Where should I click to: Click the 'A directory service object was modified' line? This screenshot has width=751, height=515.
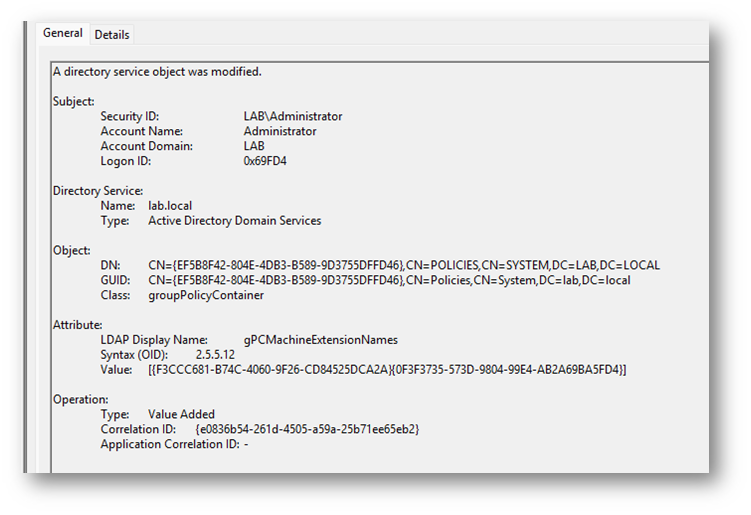coord(157,72)
